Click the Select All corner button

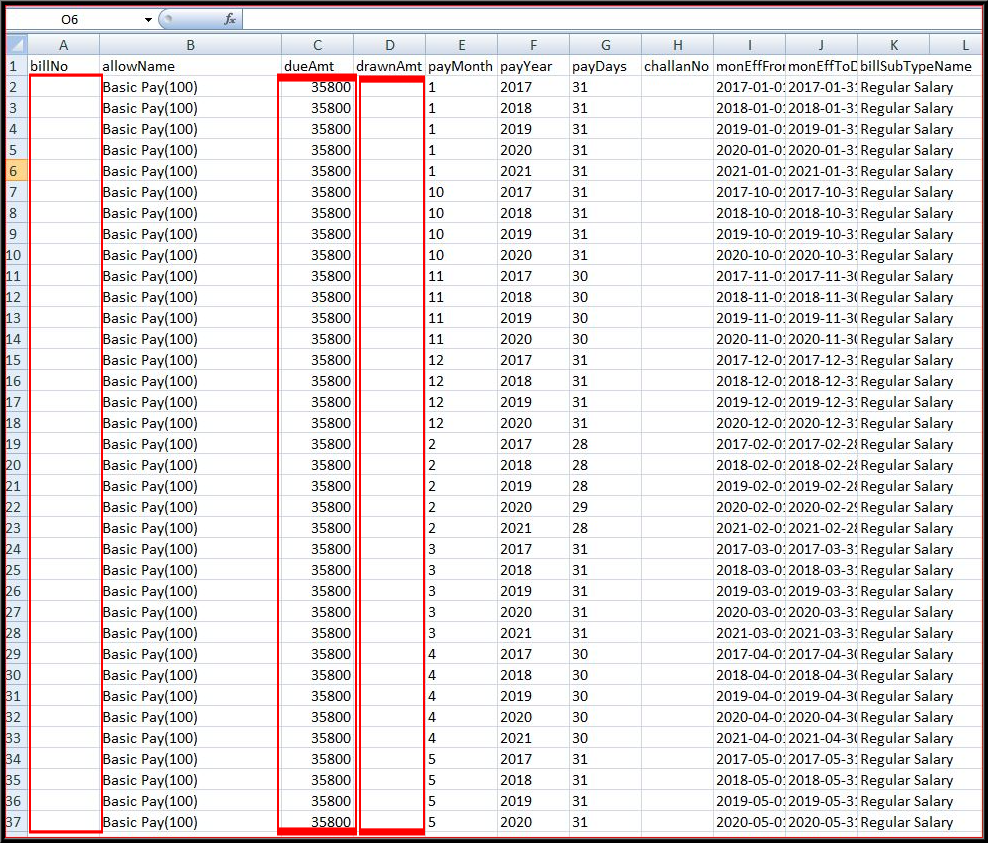(16, 45)
